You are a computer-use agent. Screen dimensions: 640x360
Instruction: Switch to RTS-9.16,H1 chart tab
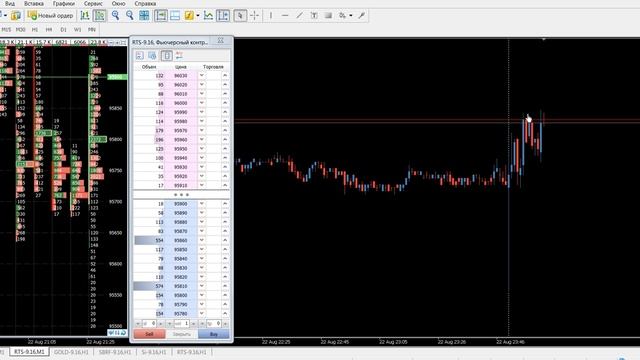click(192, 352)
